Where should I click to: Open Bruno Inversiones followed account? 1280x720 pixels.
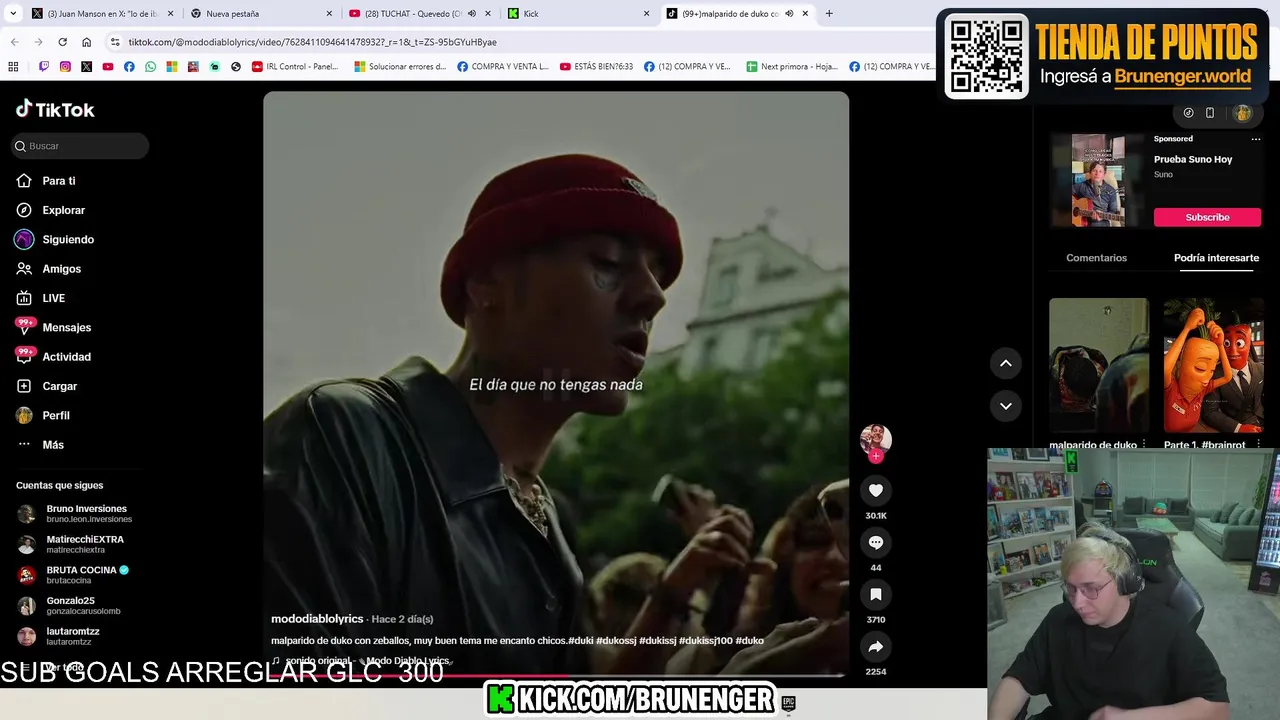point(73,514)
